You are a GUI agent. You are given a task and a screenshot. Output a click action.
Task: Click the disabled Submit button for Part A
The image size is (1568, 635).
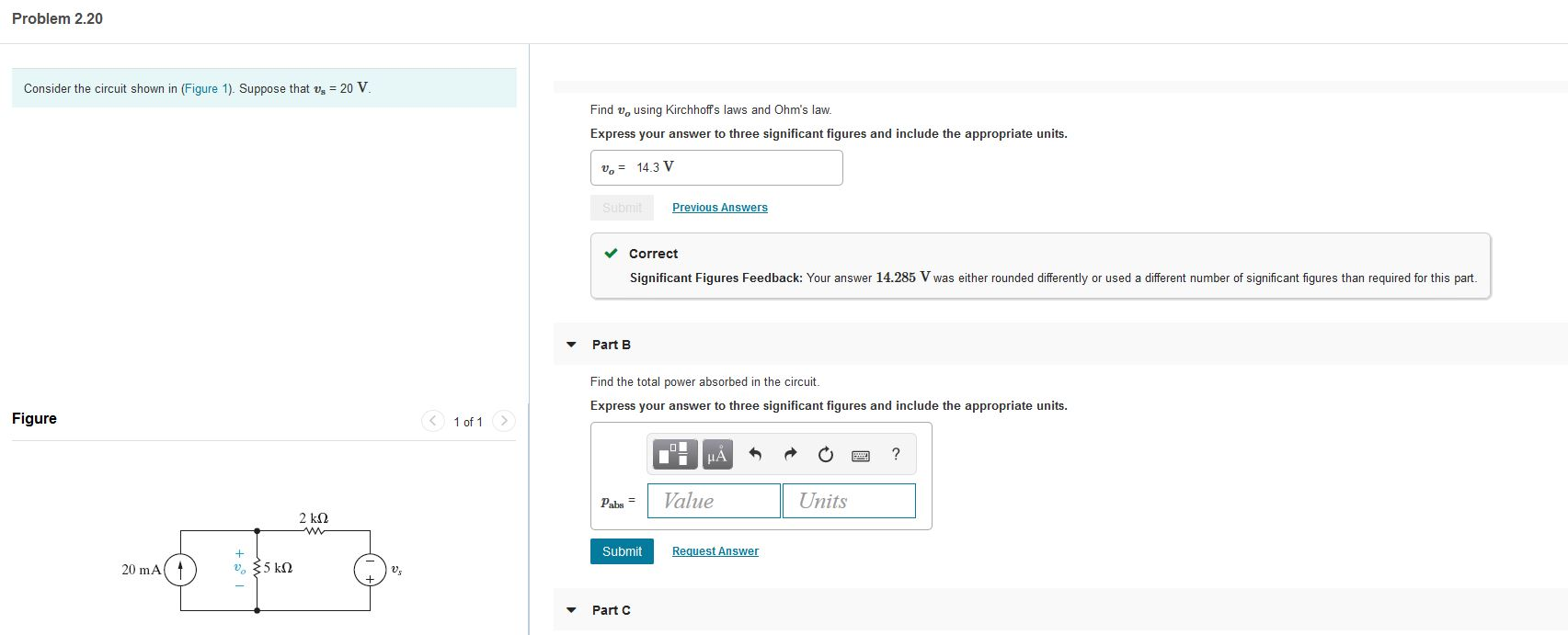[x=622, y=208]
